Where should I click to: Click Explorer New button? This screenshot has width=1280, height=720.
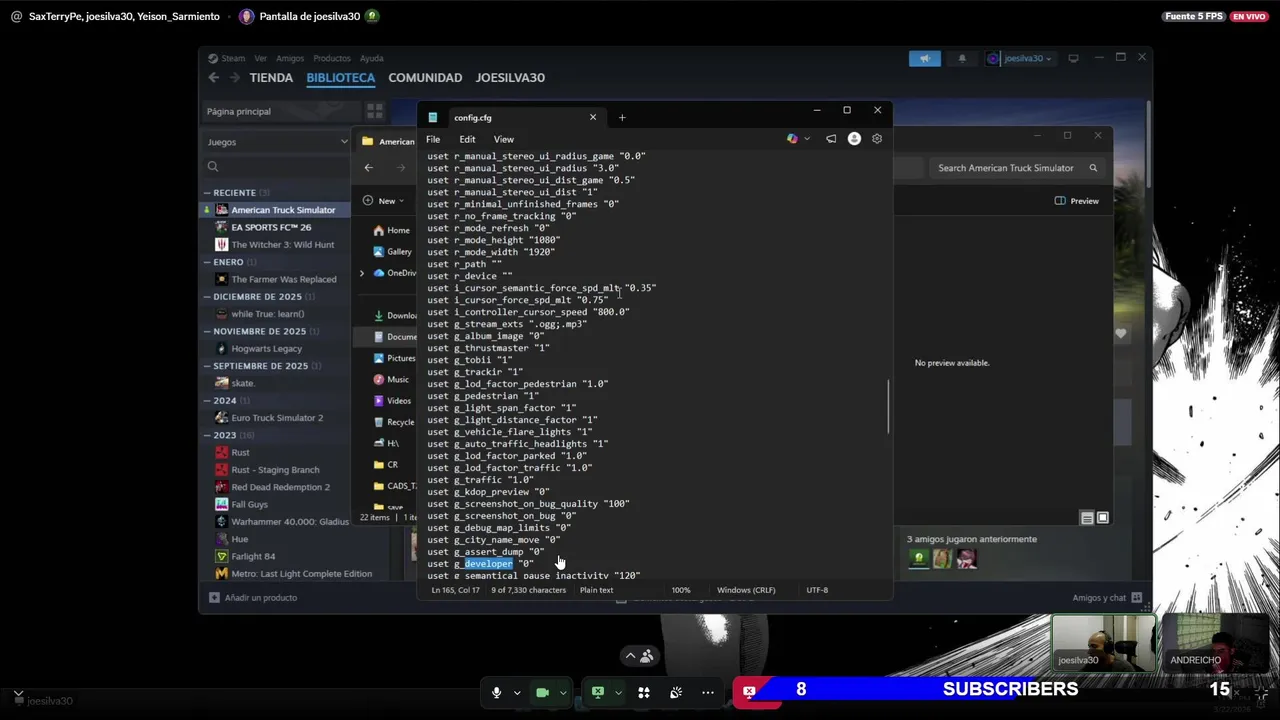pos(385,201)
